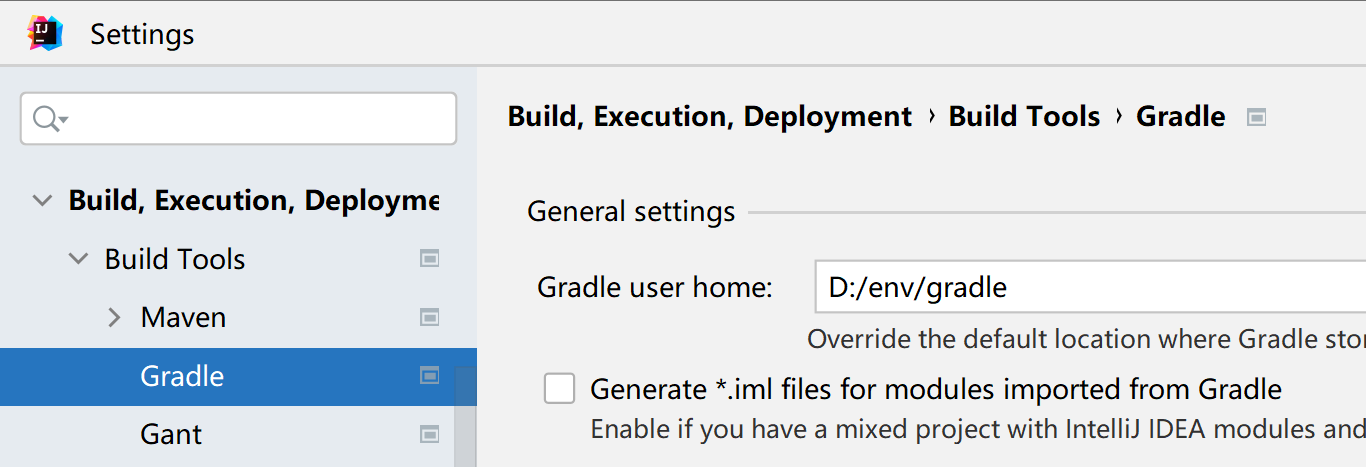The image size is (1366, 467).
Task: Click Build, Execution, Deployment in the breadcrumb
Action: pyautogui.click(x=710, y=117)
